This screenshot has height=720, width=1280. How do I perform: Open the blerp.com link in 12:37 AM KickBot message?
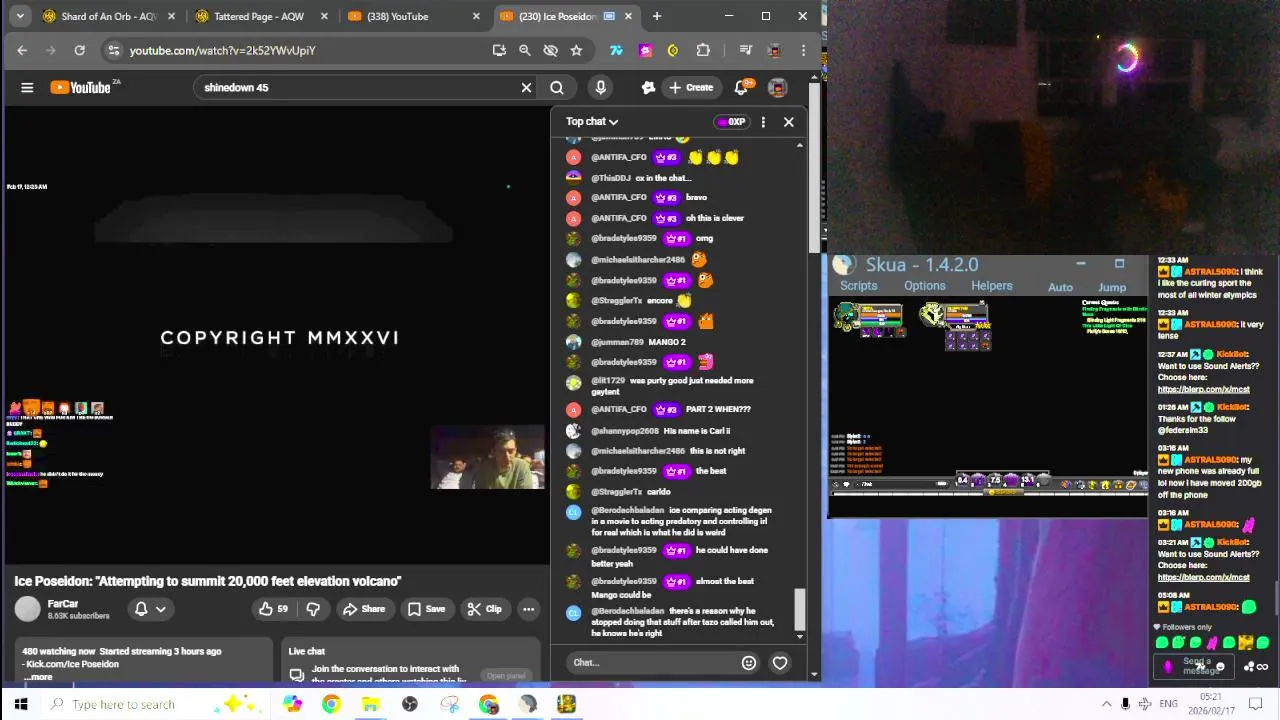(1204, 389)
